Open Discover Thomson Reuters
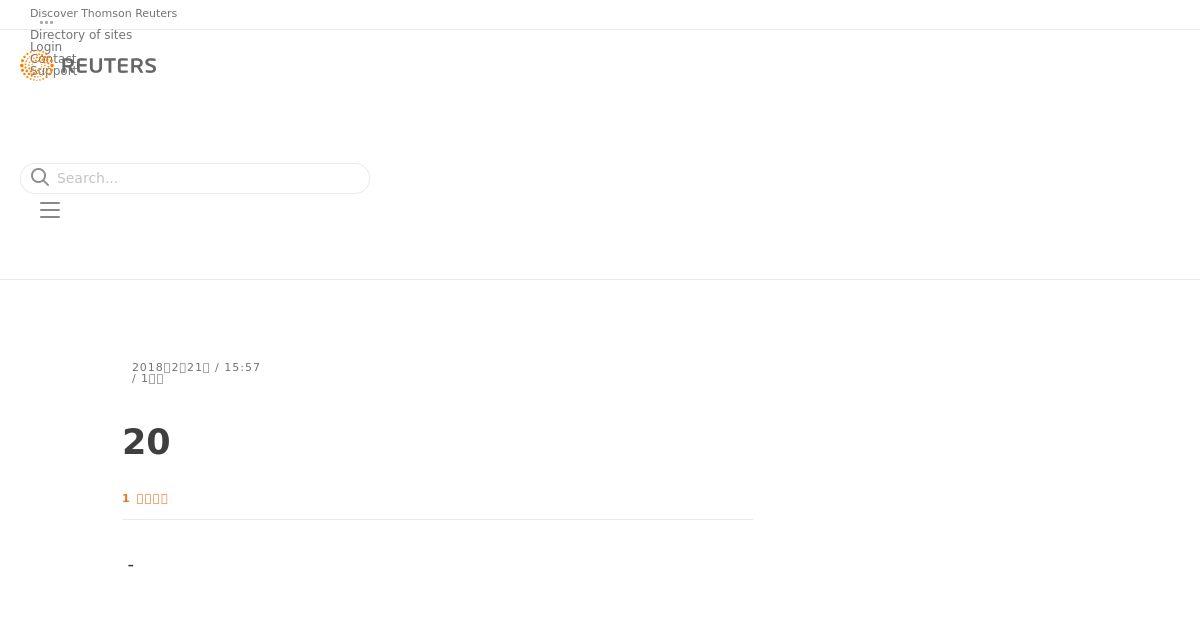Image resolution: width=1200 pixels, height=630 pixels. coord(103,13)
